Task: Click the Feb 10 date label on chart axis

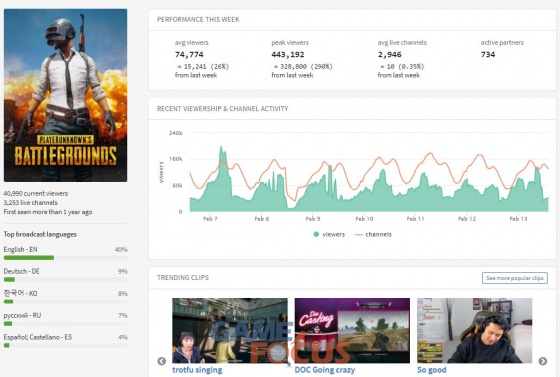Action: point(364,219)
